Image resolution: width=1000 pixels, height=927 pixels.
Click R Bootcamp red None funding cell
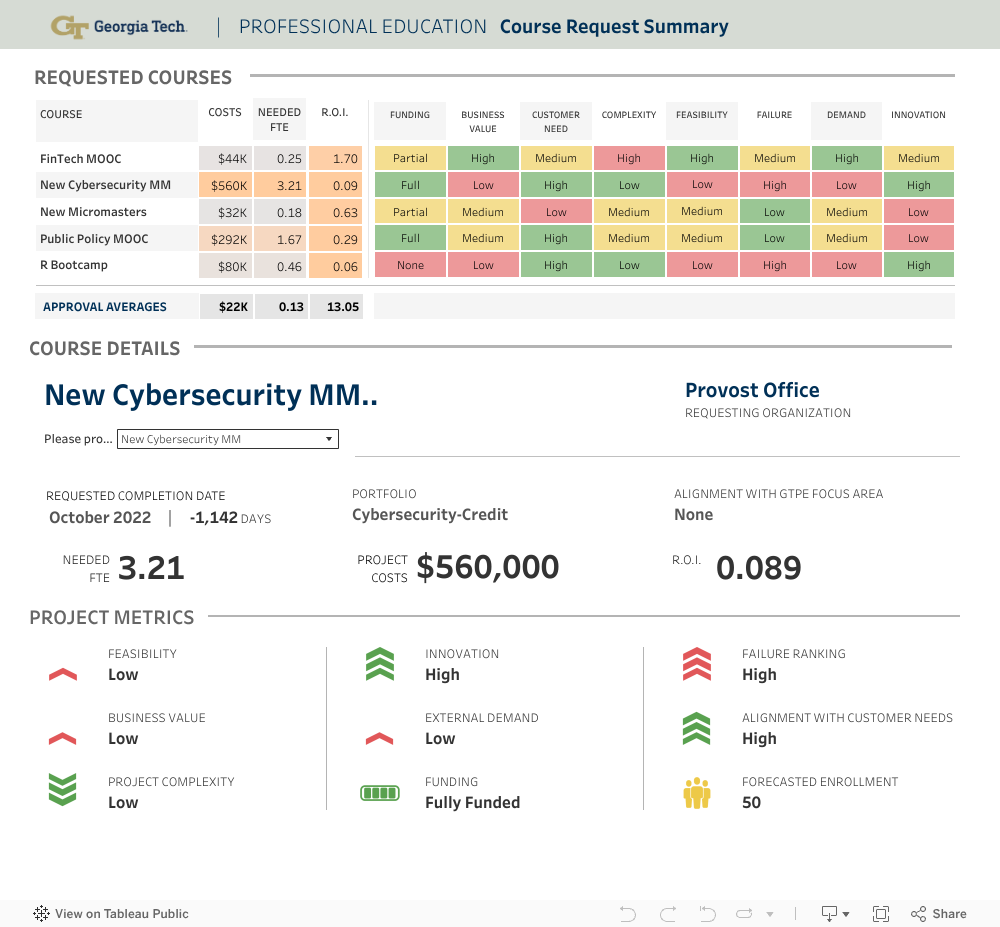[410, 265]
